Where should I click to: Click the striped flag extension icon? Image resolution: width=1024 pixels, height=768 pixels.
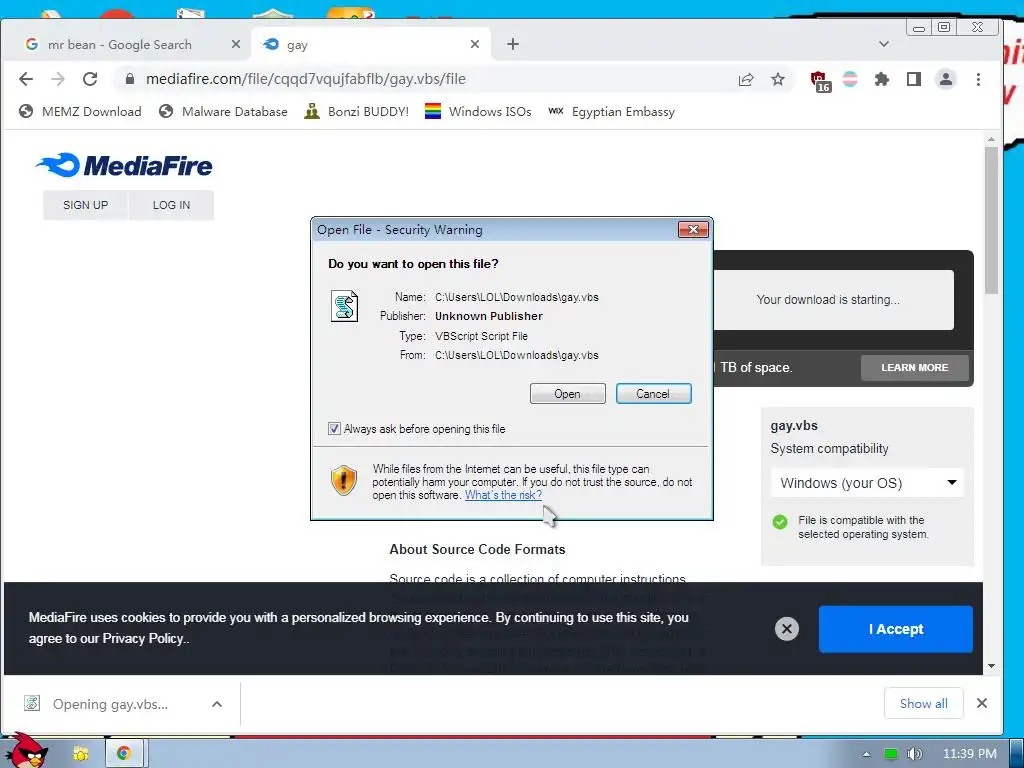[x=850, y=80]
